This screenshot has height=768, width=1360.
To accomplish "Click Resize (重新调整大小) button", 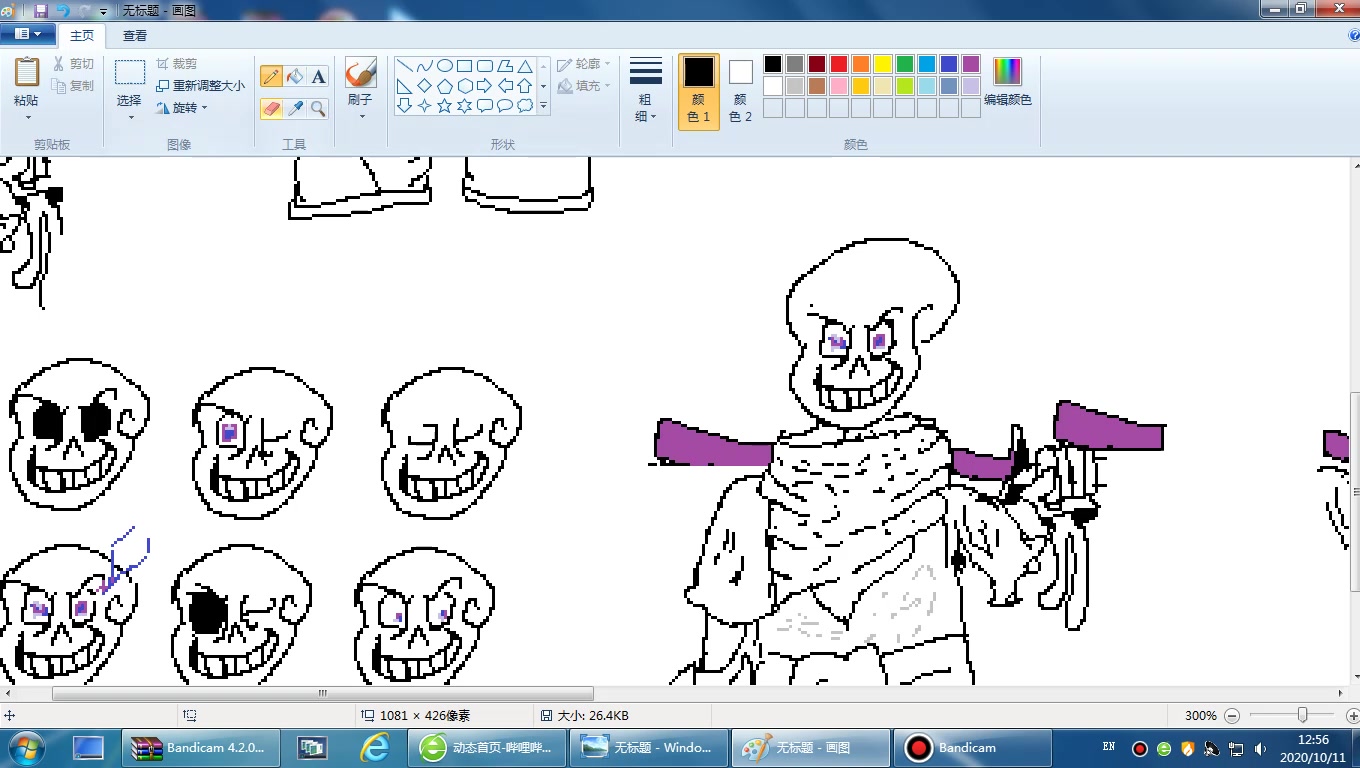I will (200, 86).
